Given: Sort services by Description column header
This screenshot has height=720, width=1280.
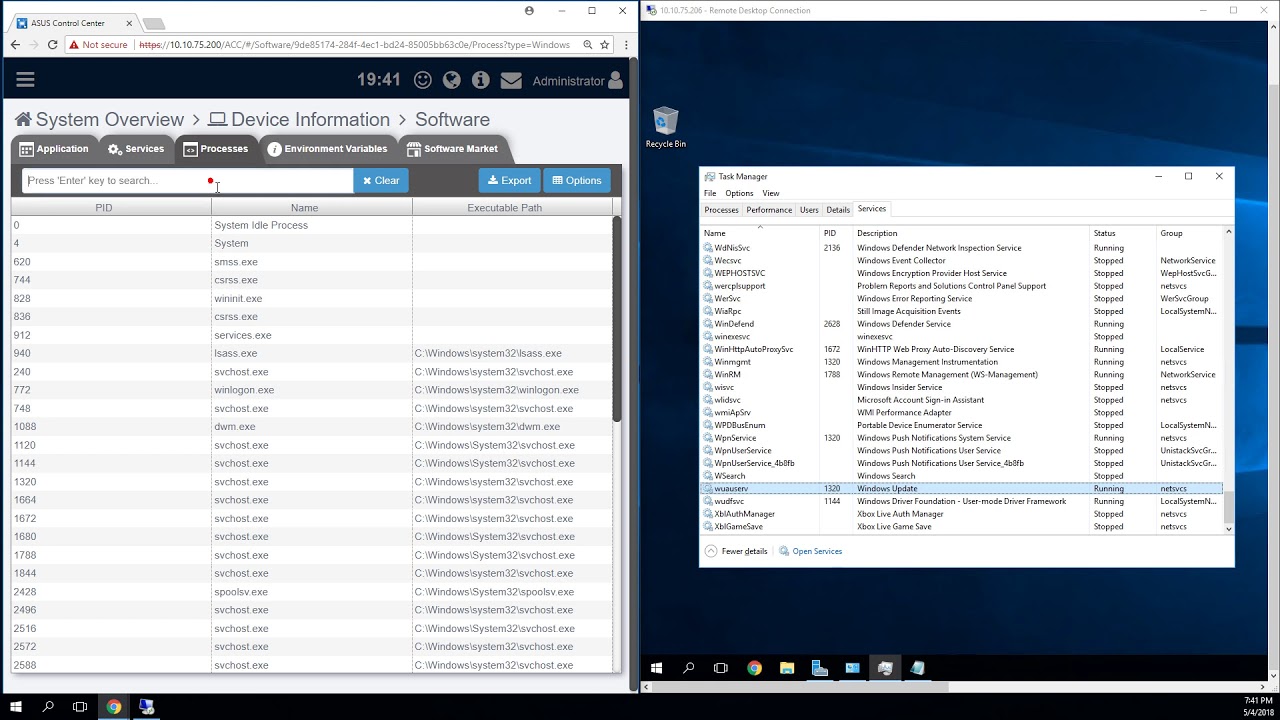Looking at the screenshot, I should click(970, 233).
